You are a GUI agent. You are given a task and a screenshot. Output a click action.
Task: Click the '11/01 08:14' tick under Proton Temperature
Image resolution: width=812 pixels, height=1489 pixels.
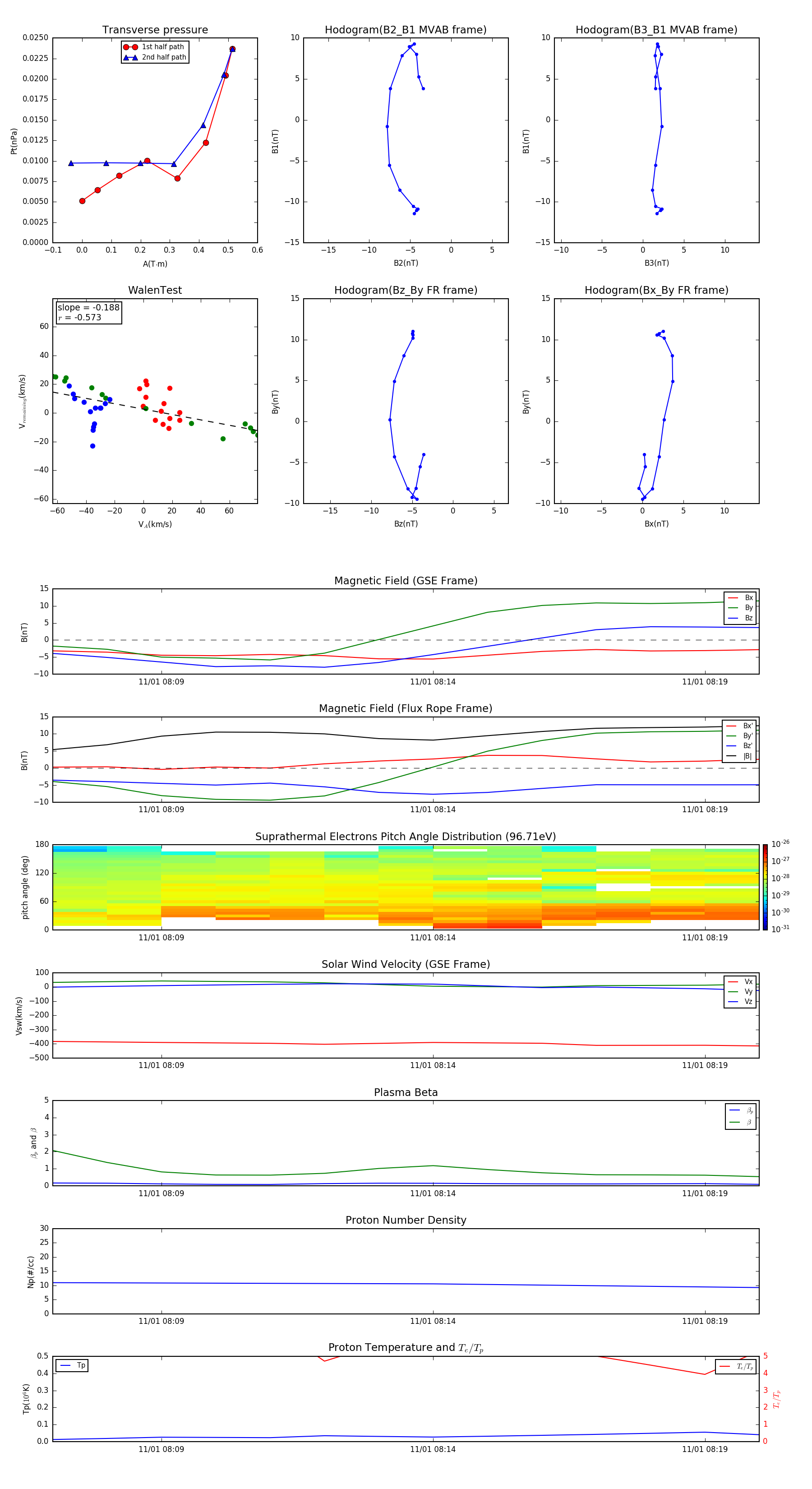pos(433,1449)
